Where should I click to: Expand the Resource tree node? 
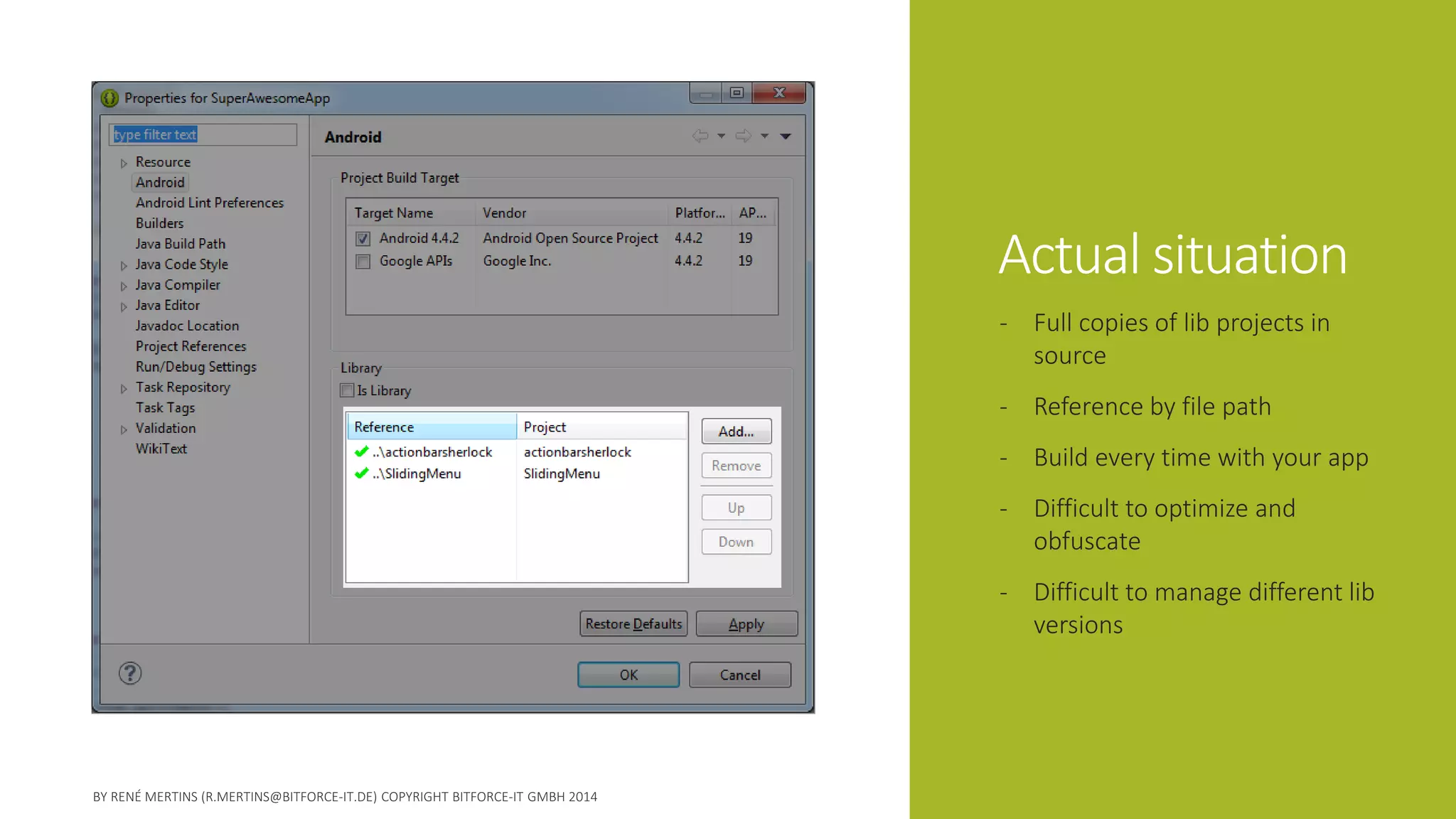pyautogui.click(x=124, y=163)
